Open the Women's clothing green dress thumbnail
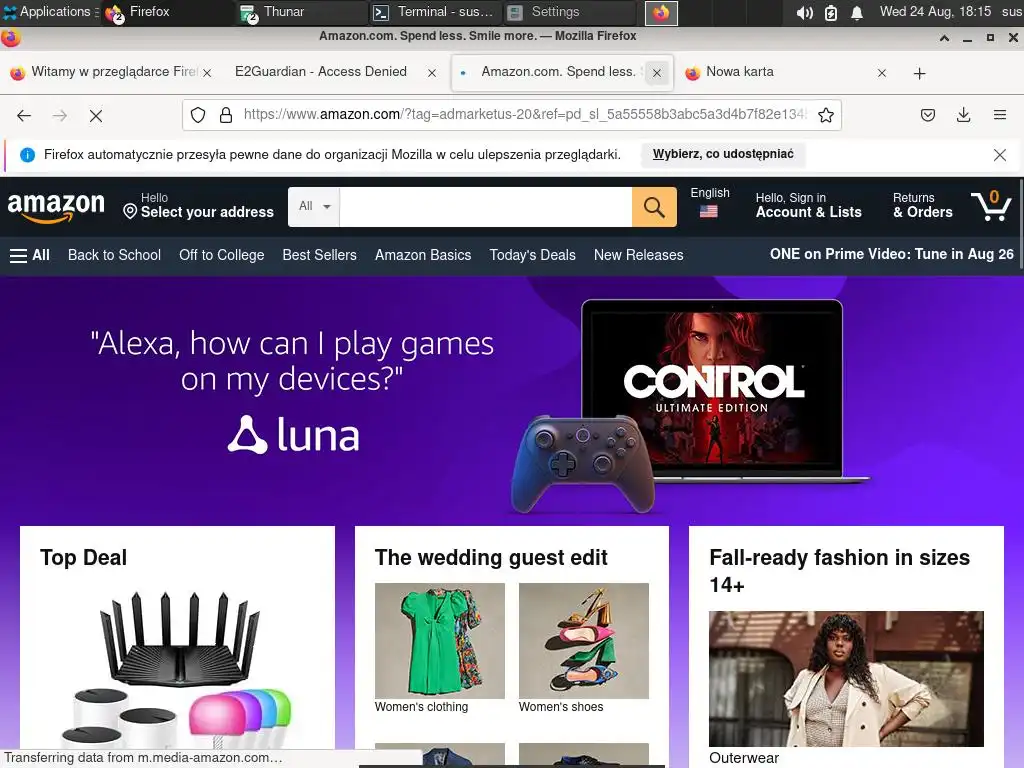Viewport: 1024px width, 768px height. click(x=440, y=641)
